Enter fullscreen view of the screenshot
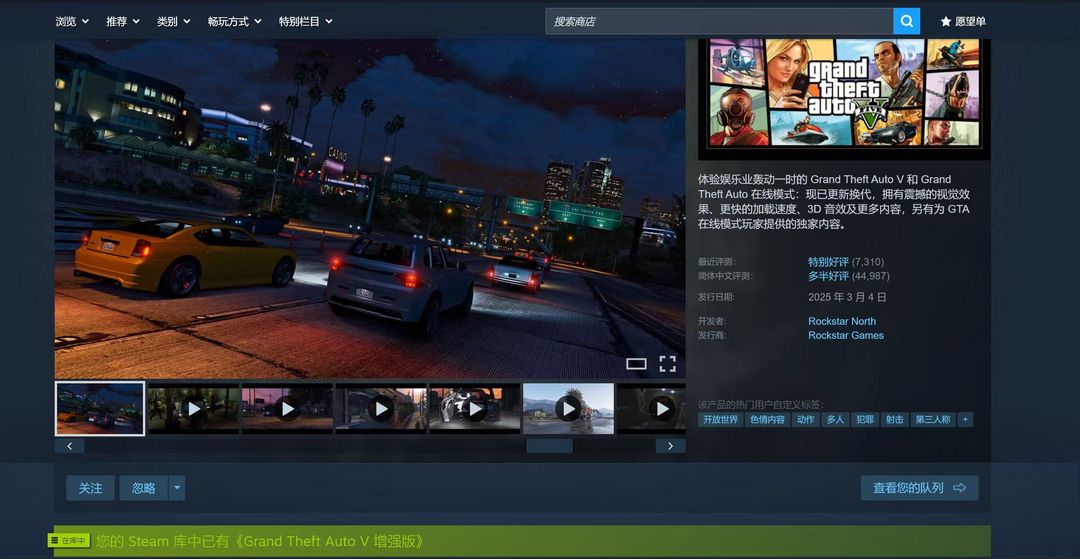 click(x=667, y=363)
